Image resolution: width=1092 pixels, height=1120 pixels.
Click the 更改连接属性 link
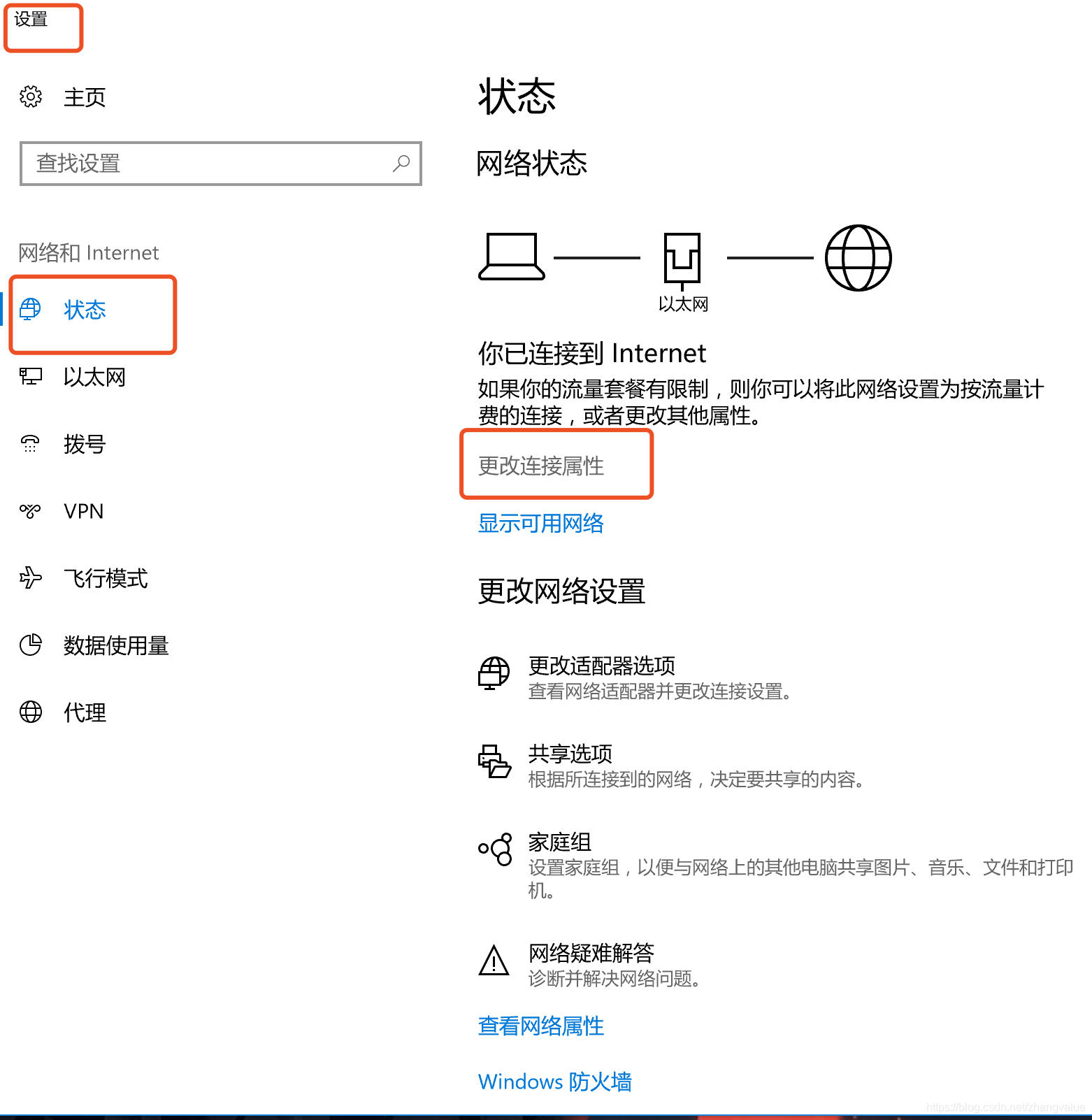541,466
